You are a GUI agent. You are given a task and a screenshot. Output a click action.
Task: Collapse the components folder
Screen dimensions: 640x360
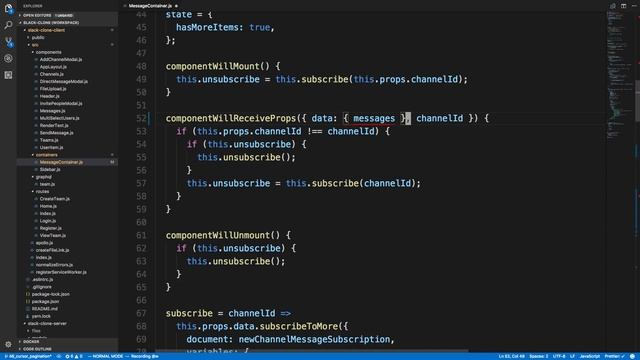click(x=48, y=52)
